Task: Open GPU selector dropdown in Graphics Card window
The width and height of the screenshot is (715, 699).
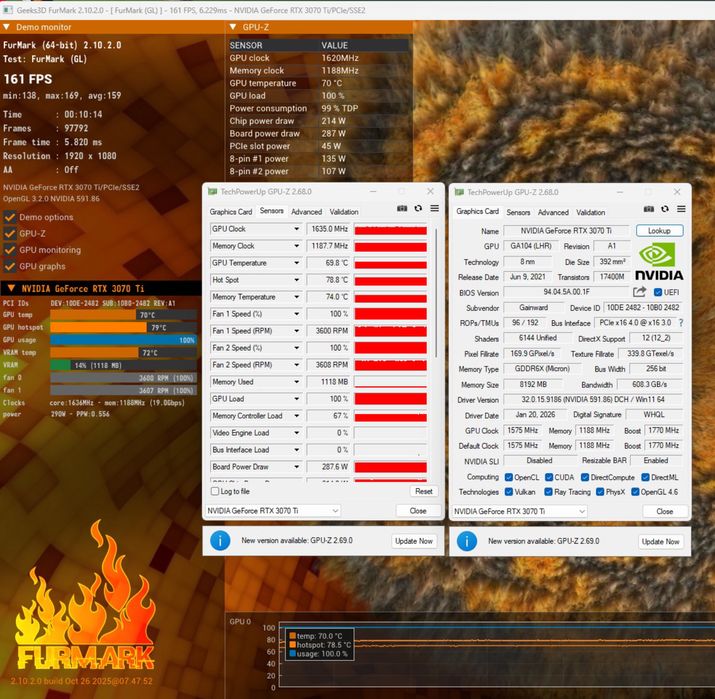Action: (x=519, y=511)
